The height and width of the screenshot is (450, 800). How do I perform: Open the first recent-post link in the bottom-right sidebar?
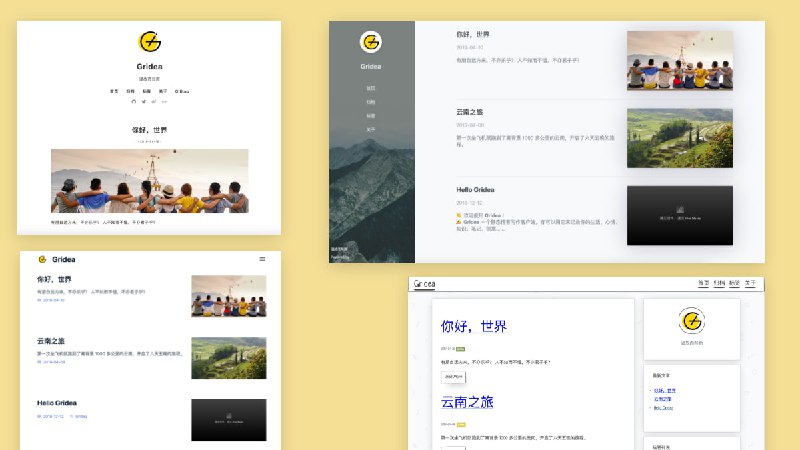pos(665,390)
